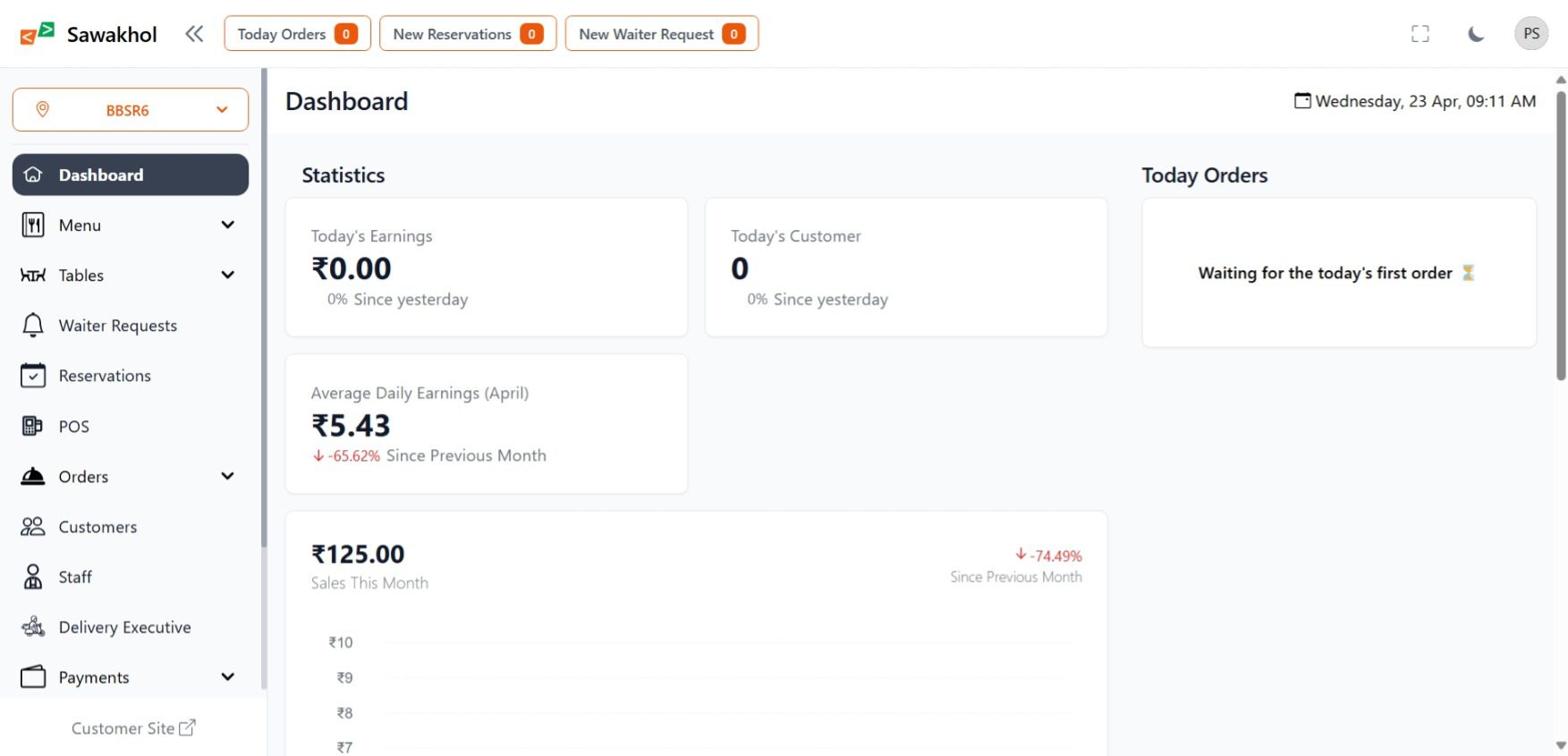Expand the Tables submenu chevron
This screenshot has height=756, width=1568.
click(228, 275)
